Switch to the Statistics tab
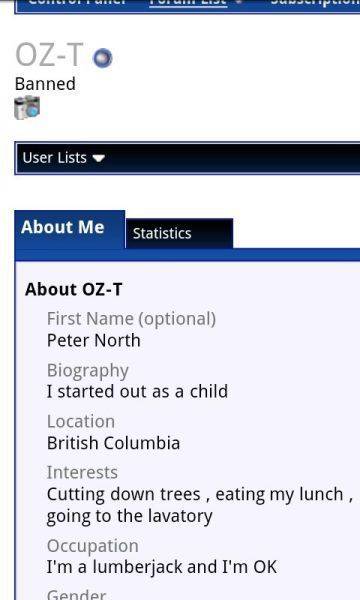Image resolution: width=360 pixels, height=600 pixels. point(179,233)
